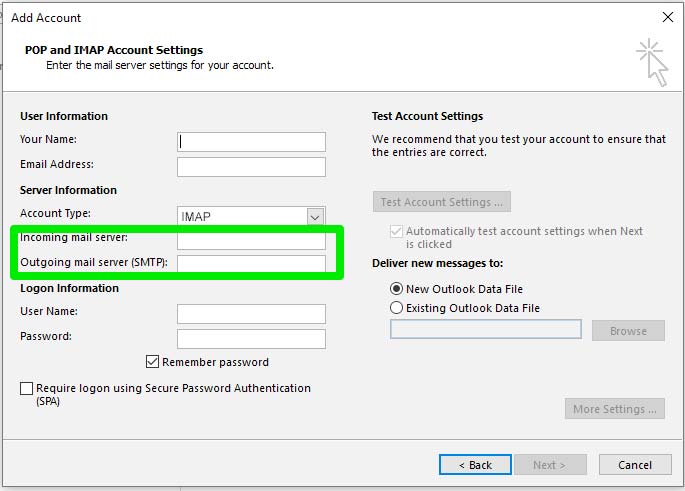This screenshot has width=685, height=491.
Task: Select the Outgoing mail server (SMTP) field
Action: coord(251,263)
